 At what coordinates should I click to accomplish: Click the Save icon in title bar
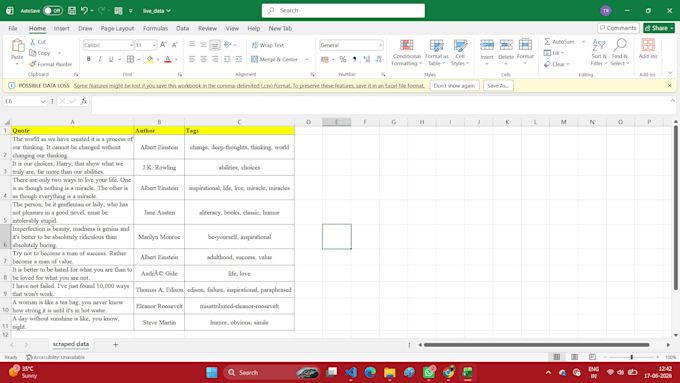pyautogui.click(x=72, y=10)
